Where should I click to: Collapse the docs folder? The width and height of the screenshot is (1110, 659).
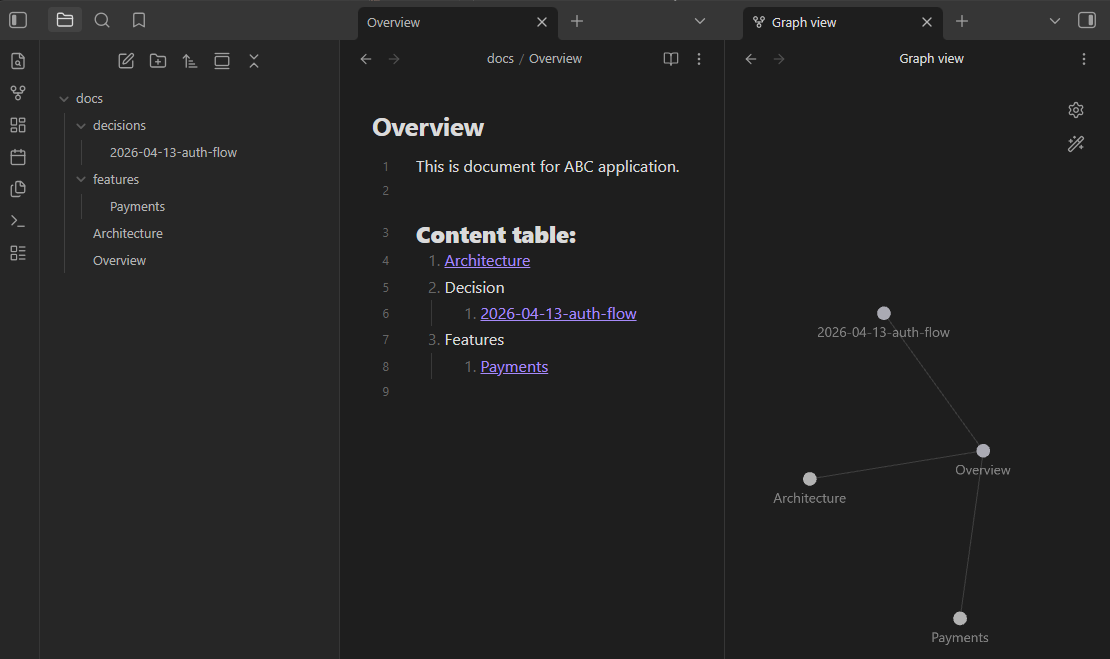coord(64,99)
